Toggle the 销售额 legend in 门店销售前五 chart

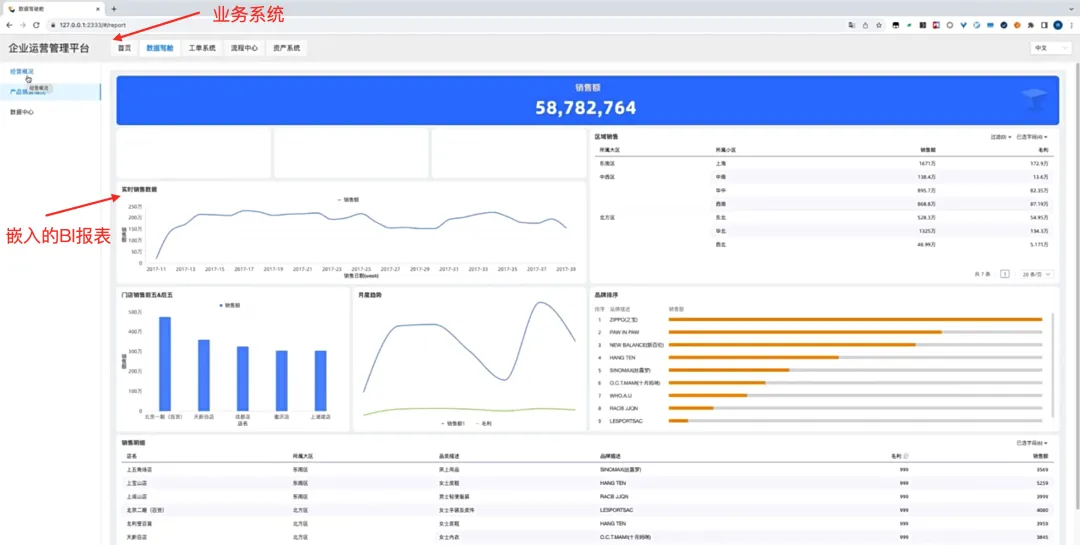pyautogui.click(x=229, y=305)
